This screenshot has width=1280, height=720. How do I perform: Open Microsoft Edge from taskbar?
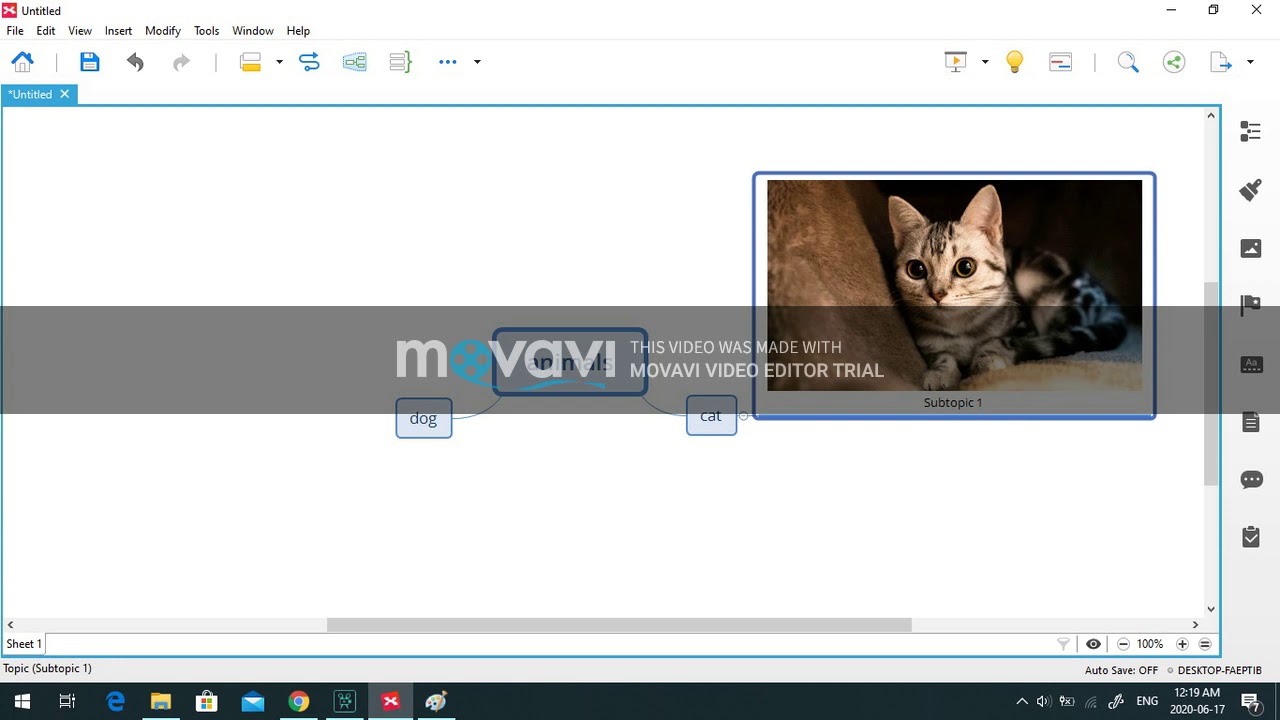click(115, 701)
